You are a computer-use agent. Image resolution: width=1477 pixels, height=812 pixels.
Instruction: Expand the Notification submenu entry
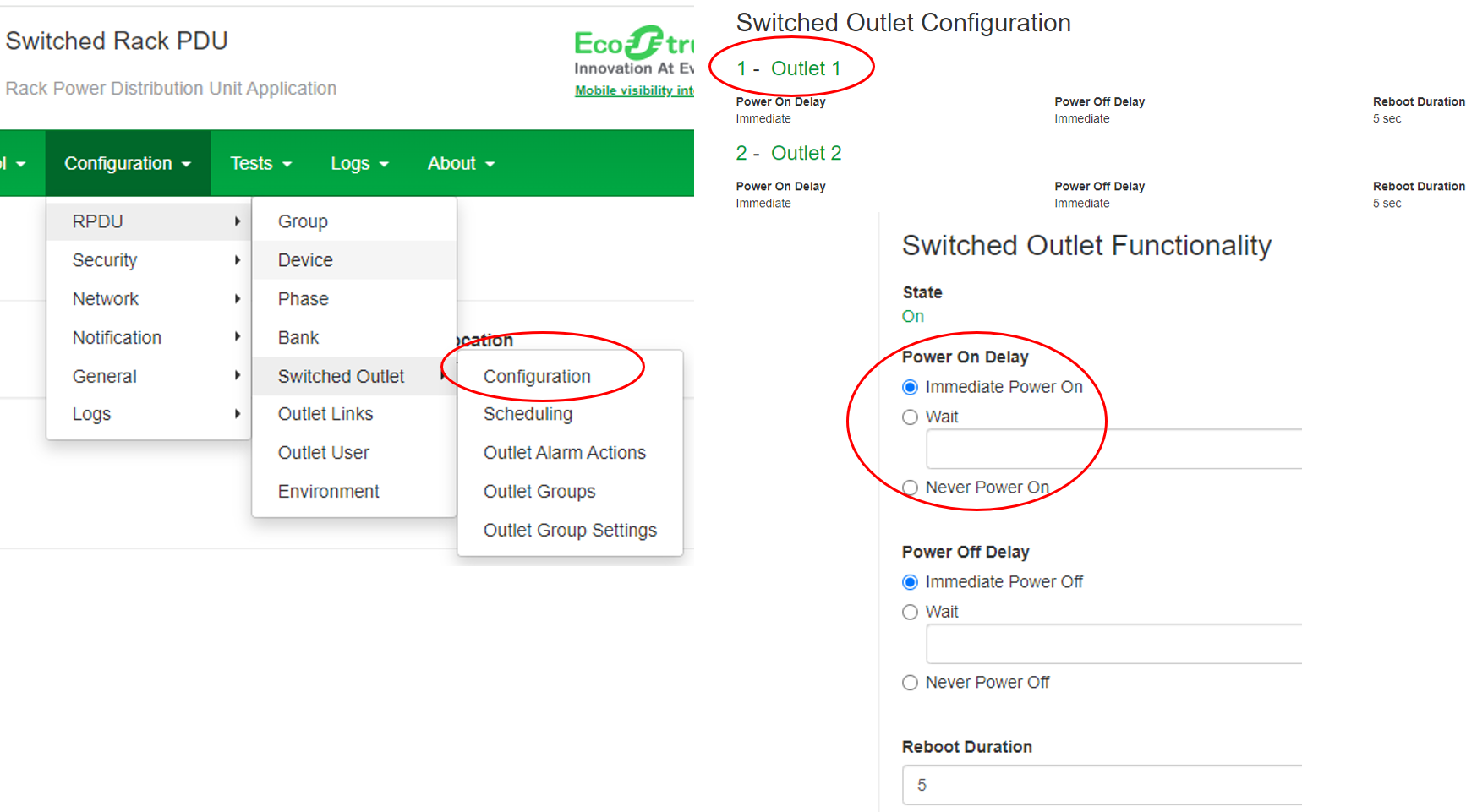pos(149,338)
